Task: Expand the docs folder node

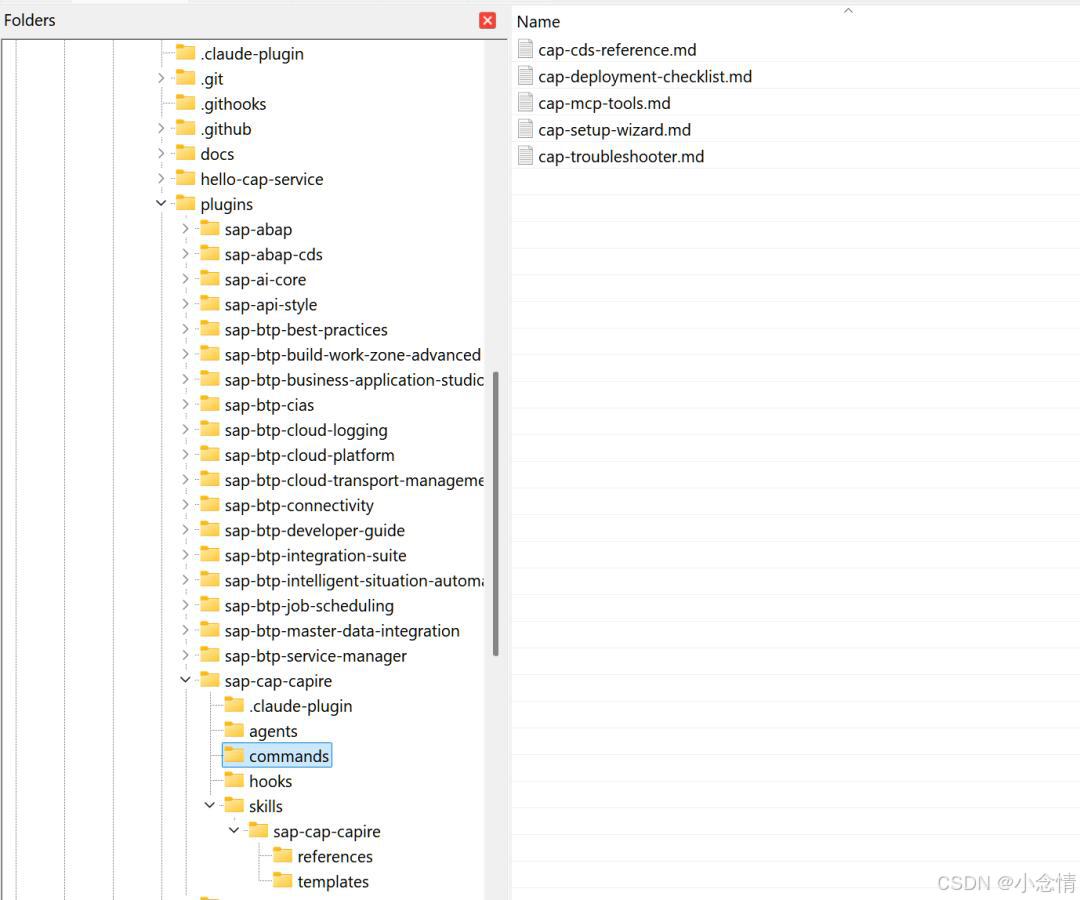Action: tap(161, 154)
